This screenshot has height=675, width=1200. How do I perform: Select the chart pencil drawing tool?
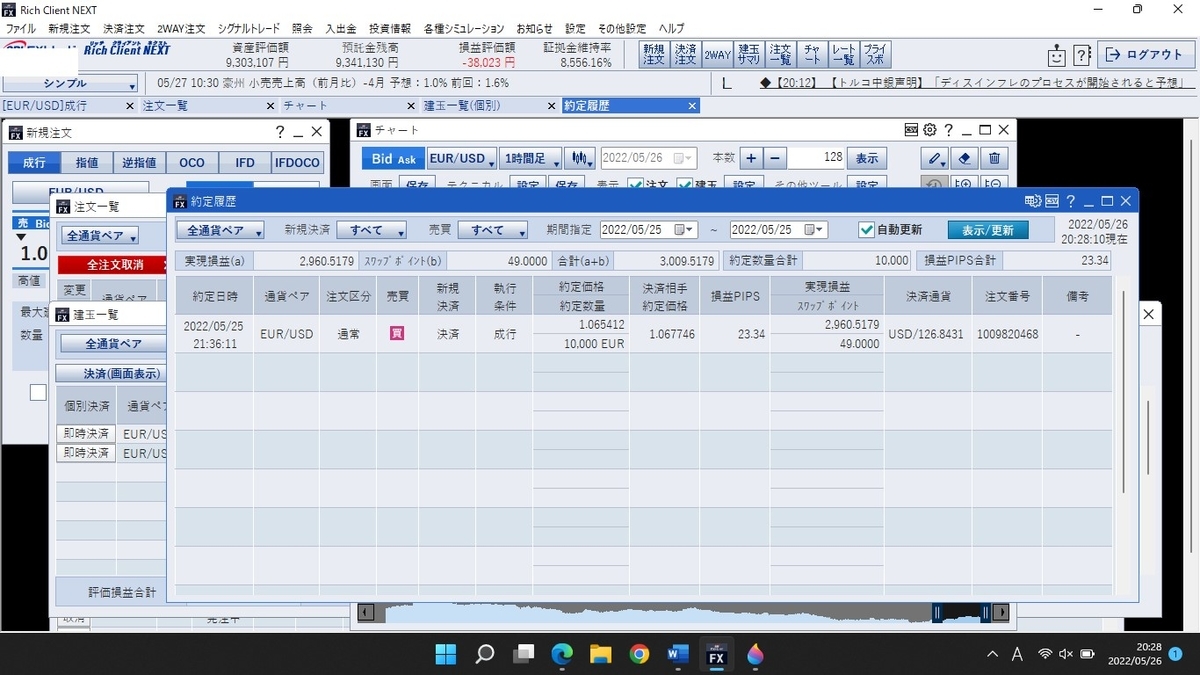coord(934,158)
